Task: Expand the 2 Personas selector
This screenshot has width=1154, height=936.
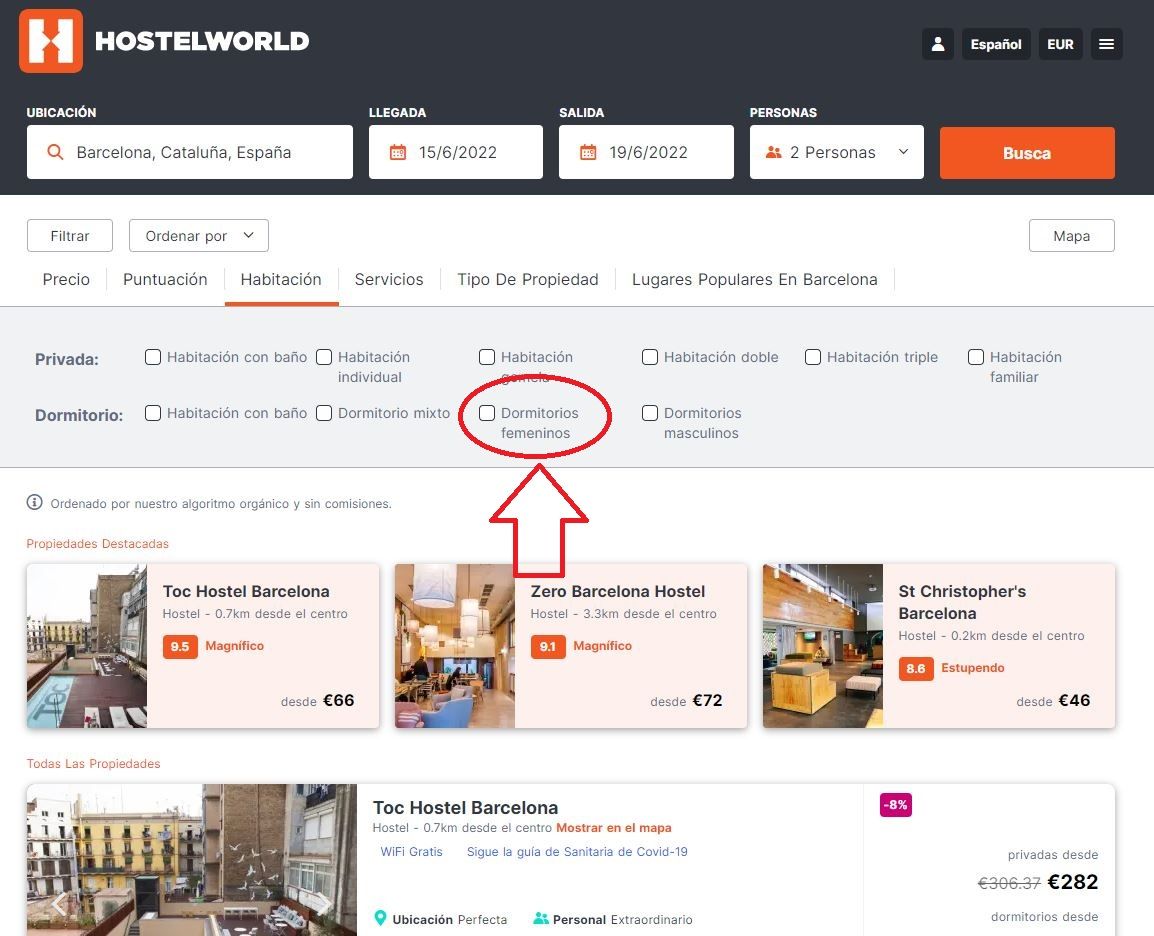Action: pyautogui.click(x=837, y=152)
